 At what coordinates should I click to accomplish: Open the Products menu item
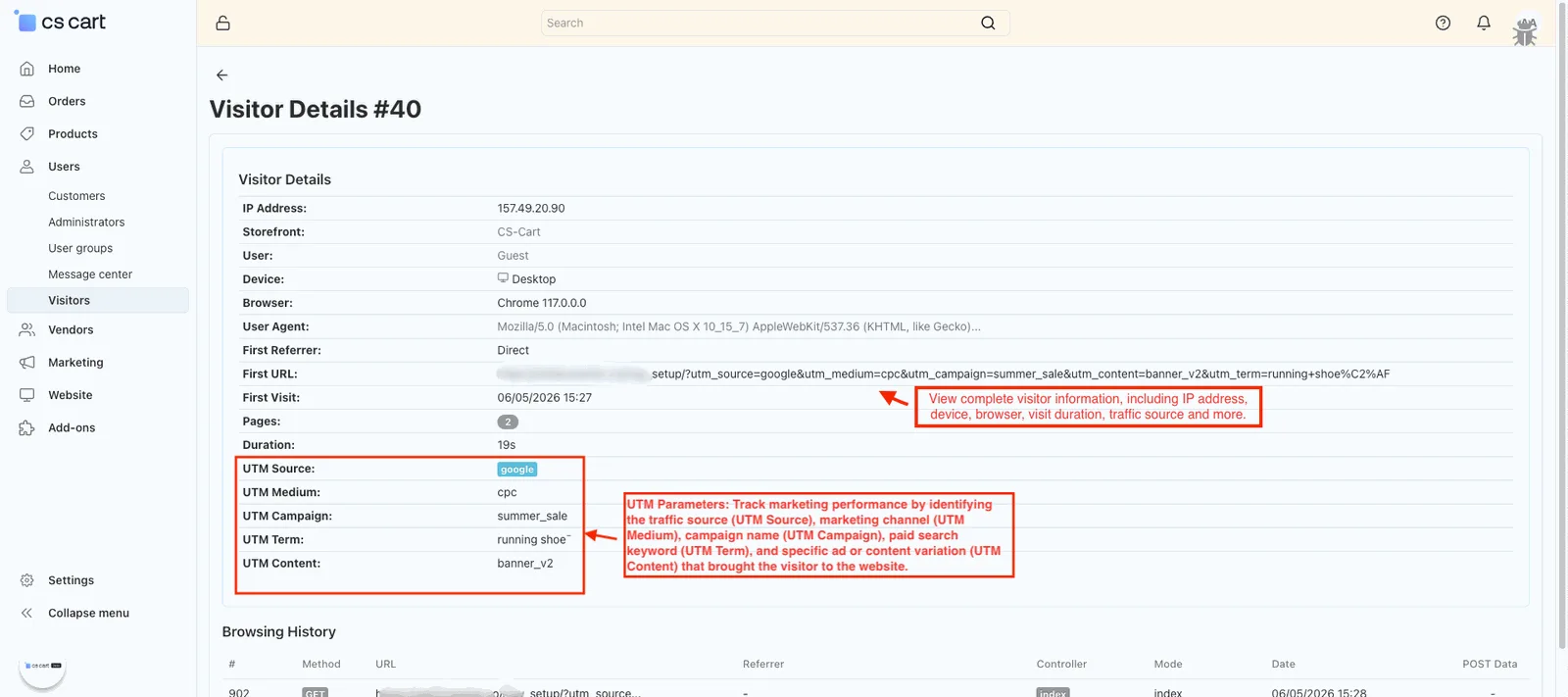tap(73, 133)
